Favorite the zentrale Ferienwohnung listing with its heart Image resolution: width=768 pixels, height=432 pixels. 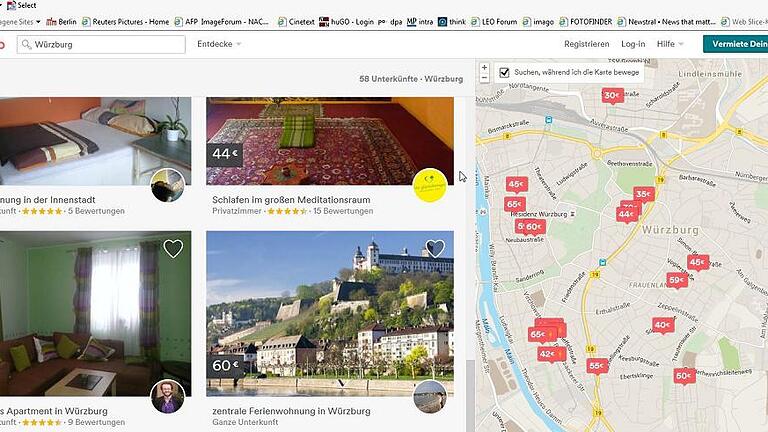click(435, 248)
